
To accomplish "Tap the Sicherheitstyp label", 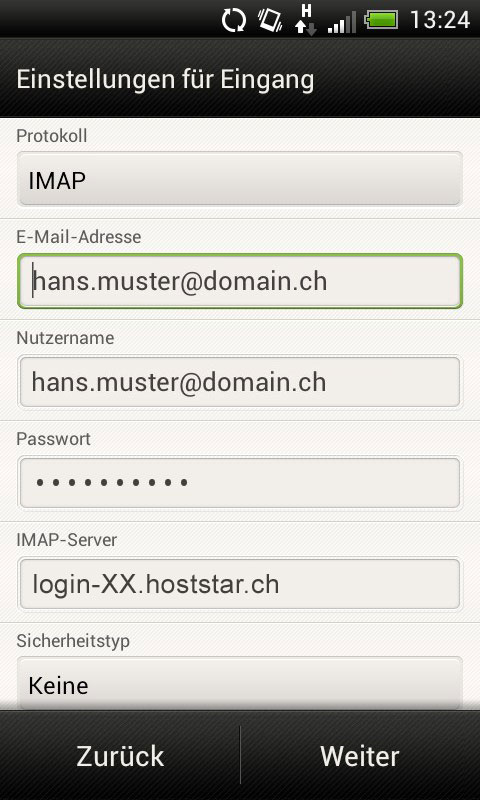I will pos(73,641).
